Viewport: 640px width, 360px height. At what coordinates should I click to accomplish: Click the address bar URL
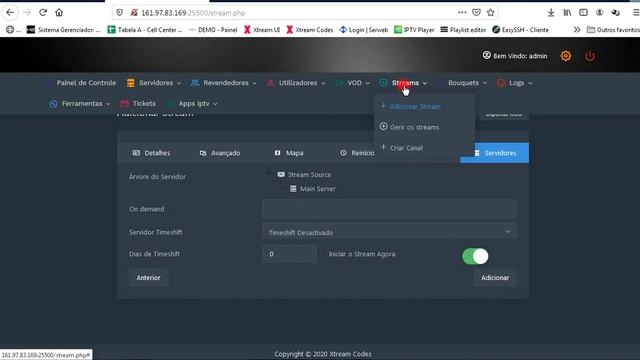[x=193, y=13]
